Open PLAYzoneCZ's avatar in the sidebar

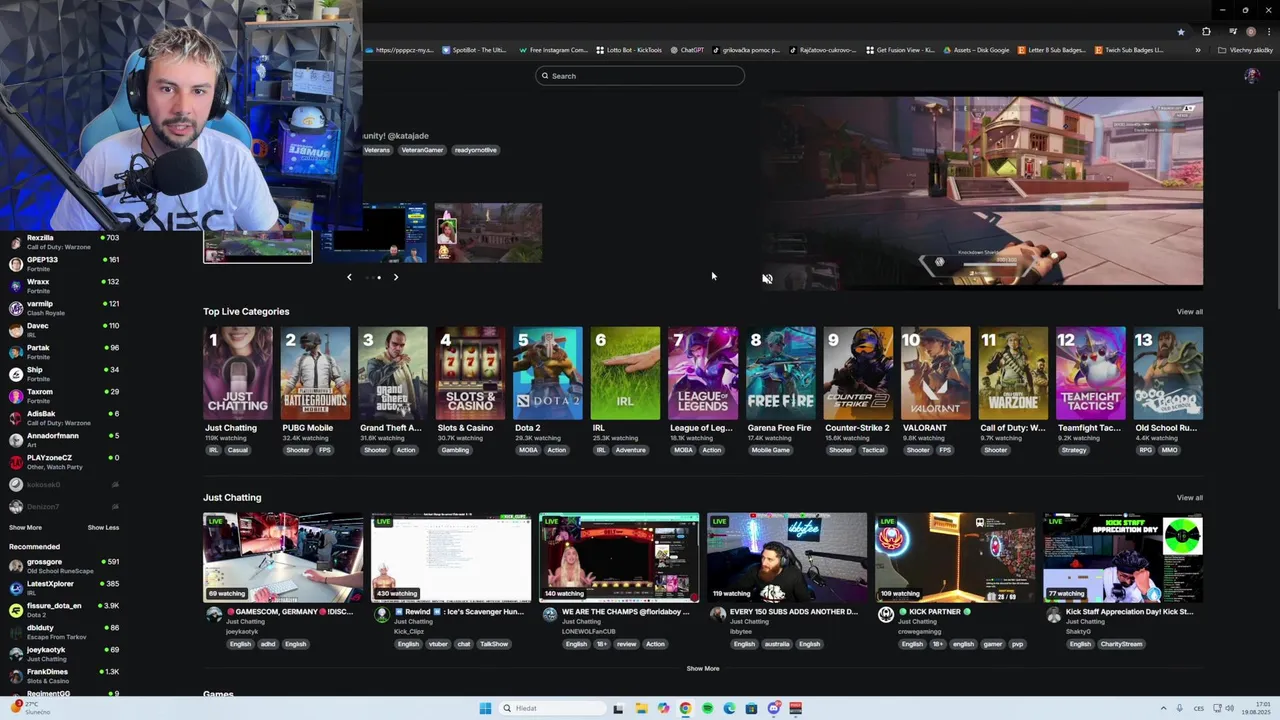[x=16, y=463]
